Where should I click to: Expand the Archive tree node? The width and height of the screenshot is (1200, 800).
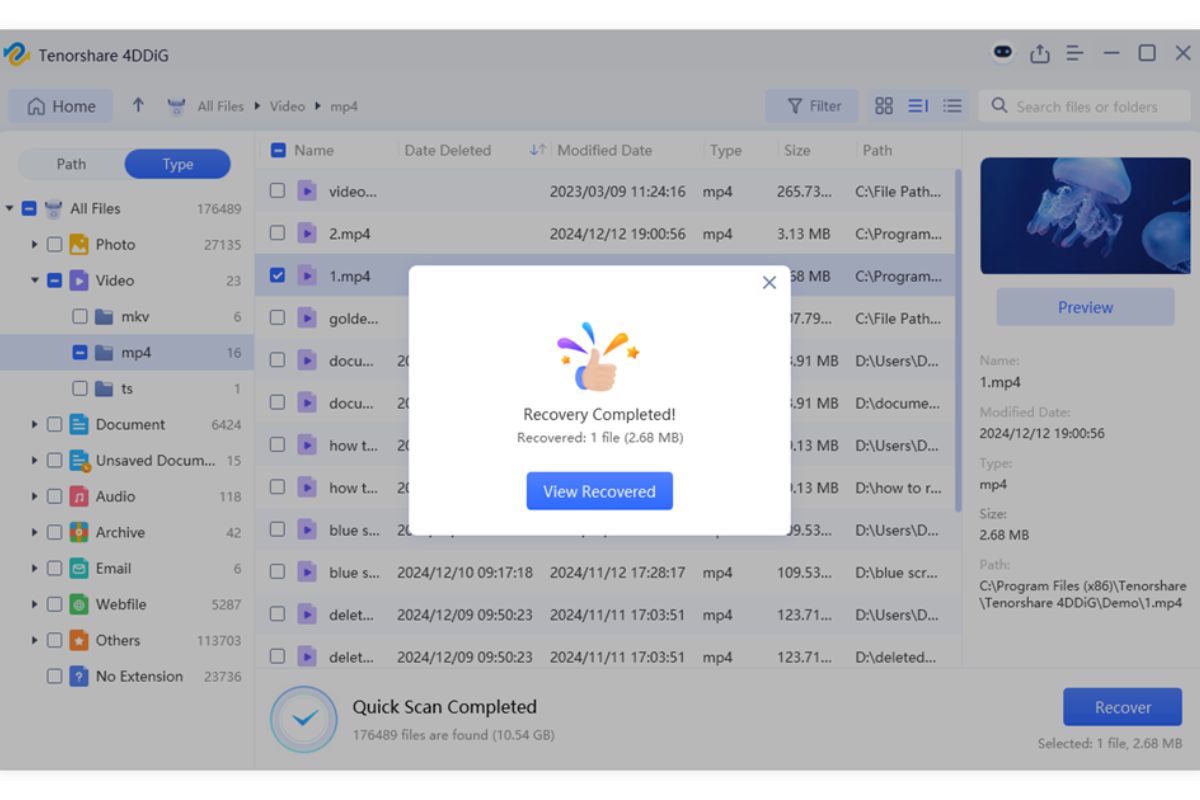(x=34, y=532)
